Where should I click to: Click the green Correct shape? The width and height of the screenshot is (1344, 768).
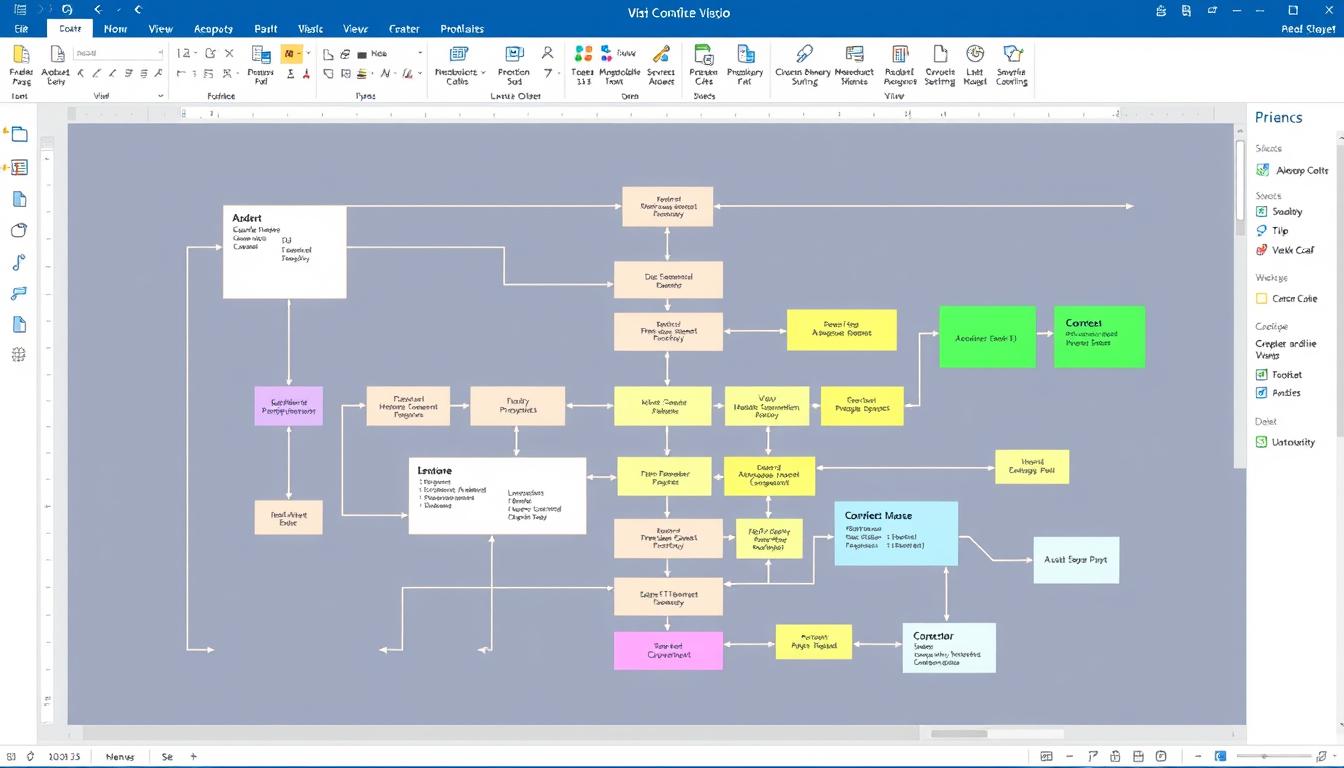pos(1099,337)
